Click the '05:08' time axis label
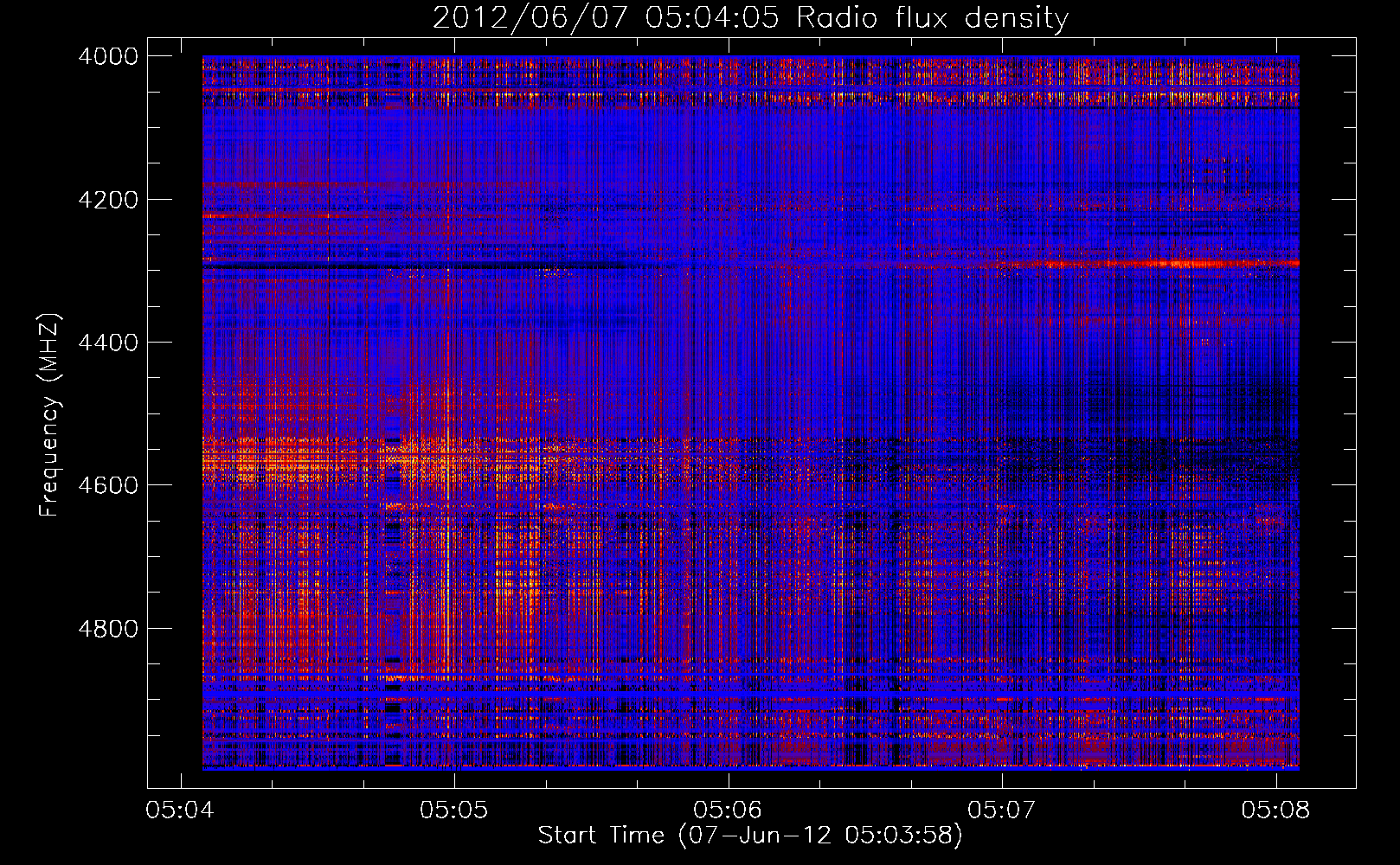1400x865 pixels. (x=1275, y=810)
